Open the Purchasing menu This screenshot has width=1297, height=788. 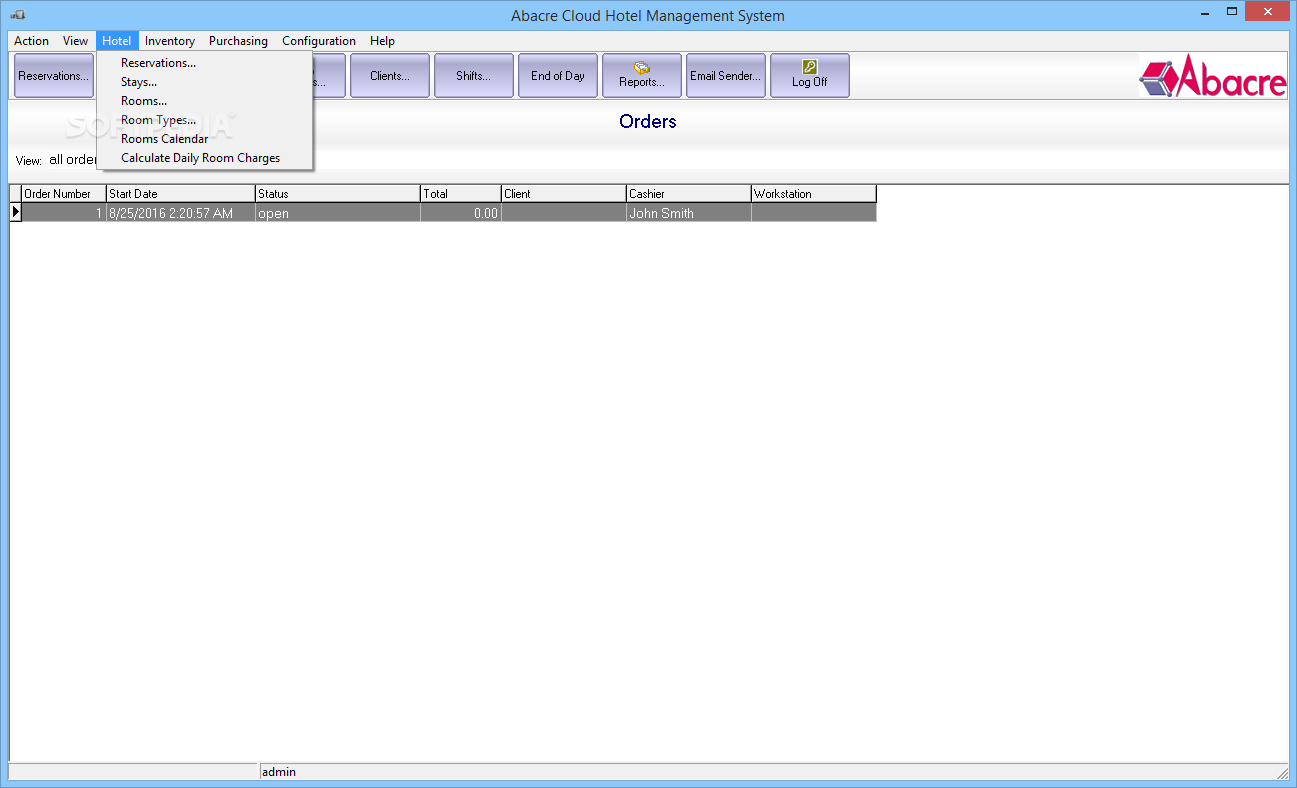click(238, 41)
